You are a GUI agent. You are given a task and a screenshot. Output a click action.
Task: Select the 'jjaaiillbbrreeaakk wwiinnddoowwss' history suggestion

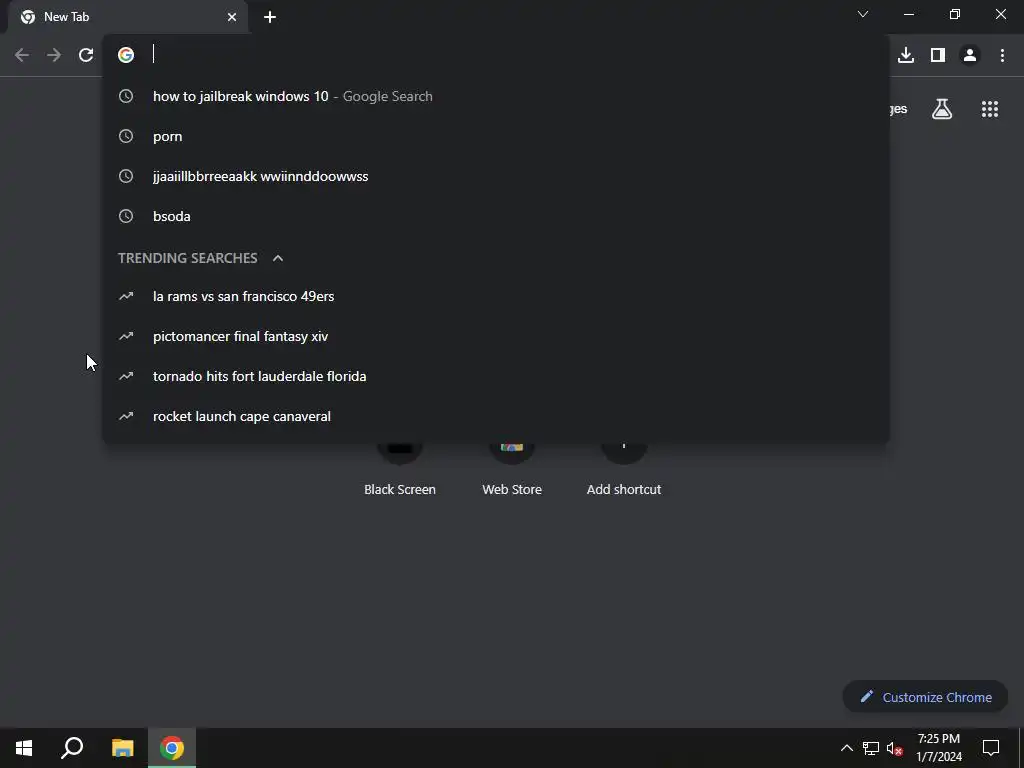[496, 176]
